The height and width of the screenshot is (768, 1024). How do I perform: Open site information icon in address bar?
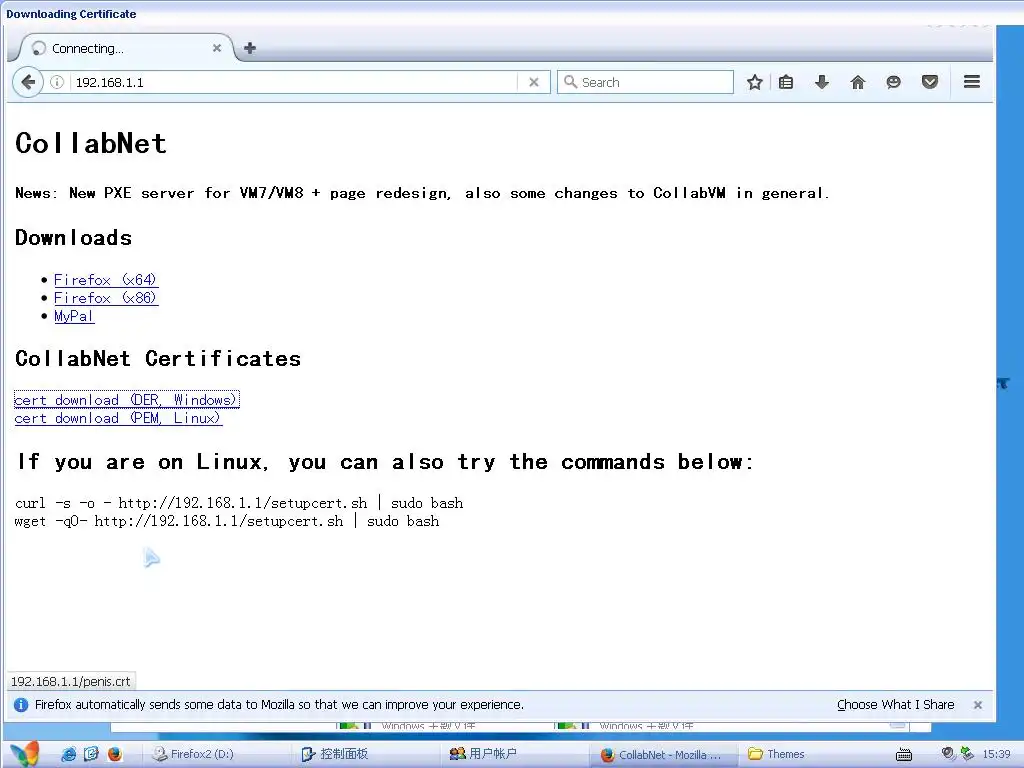57,82
